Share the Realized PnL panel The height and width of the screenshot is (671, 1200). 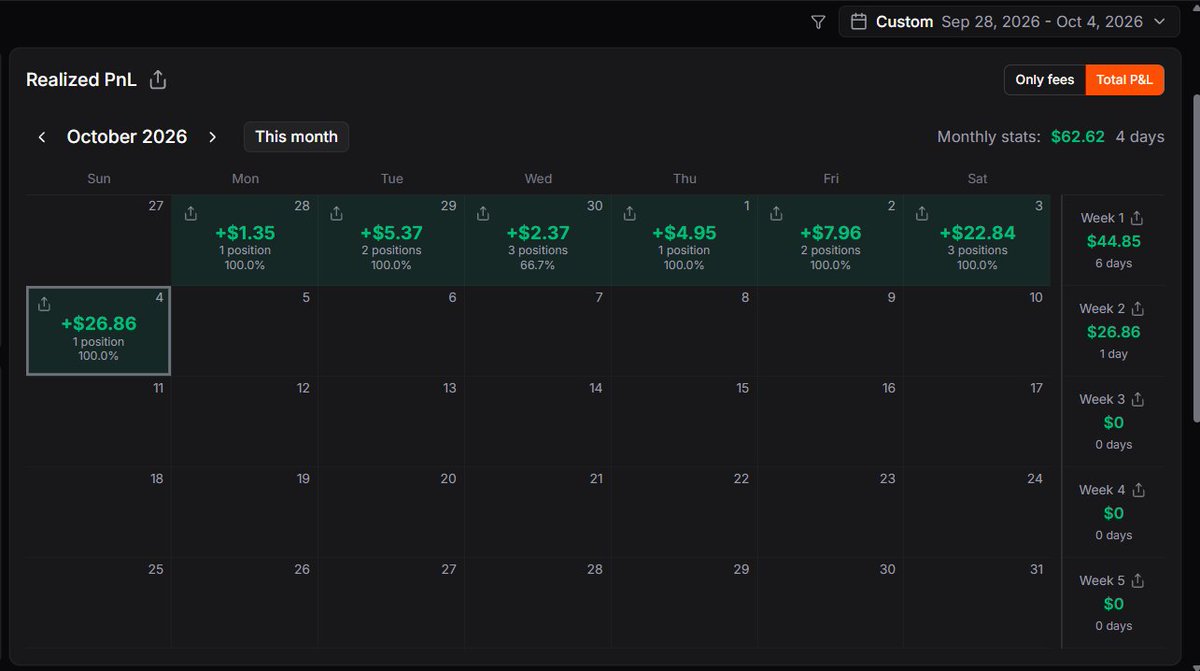(157, 80)
